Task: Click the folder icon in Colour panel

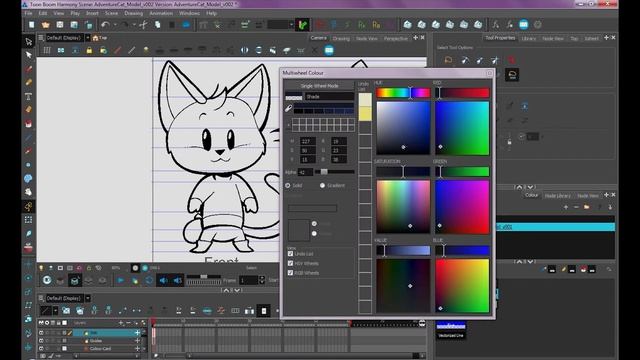Action: coord(587,207)
